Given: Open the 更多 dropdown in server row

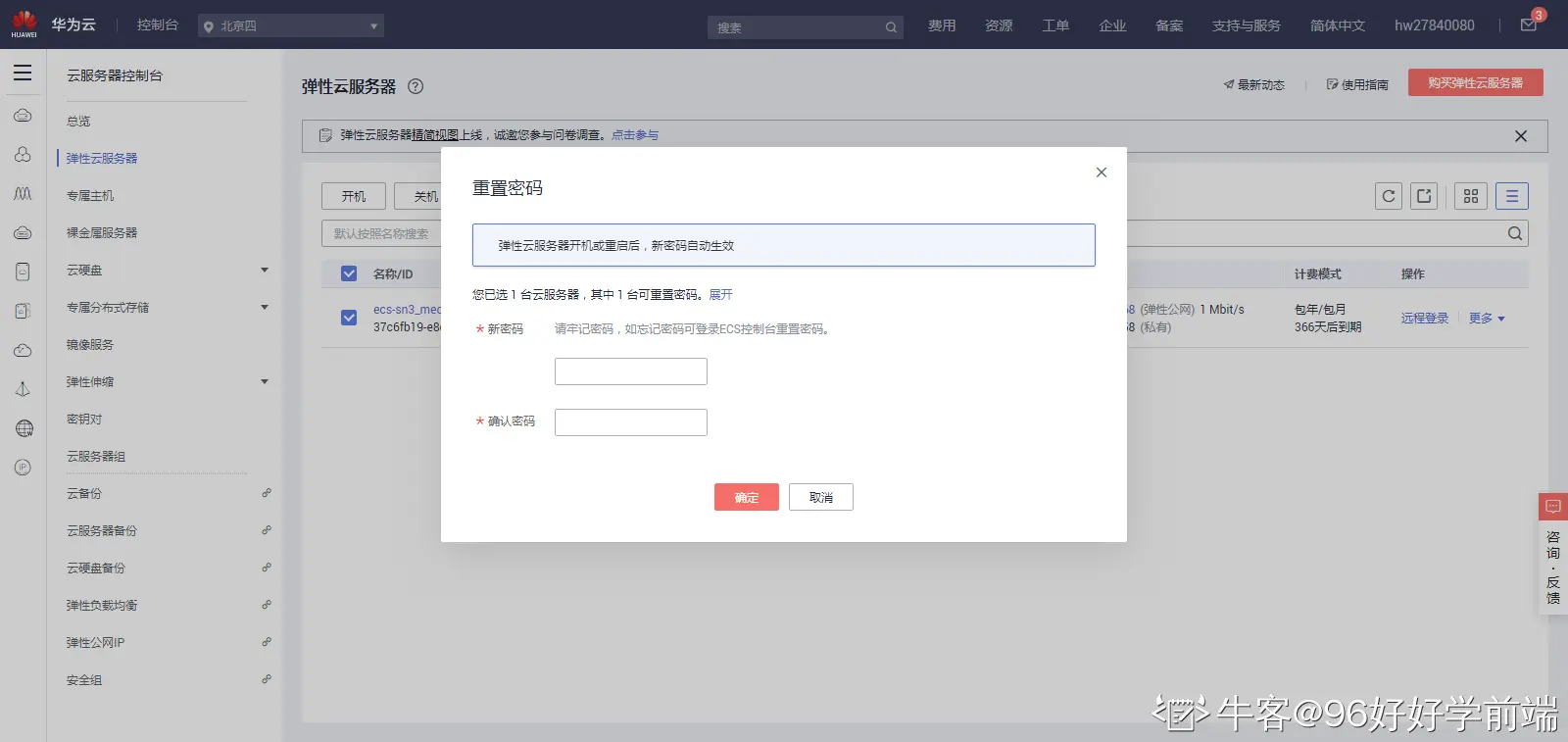Looking at the screenshot, I should [x=1487, y=319].
